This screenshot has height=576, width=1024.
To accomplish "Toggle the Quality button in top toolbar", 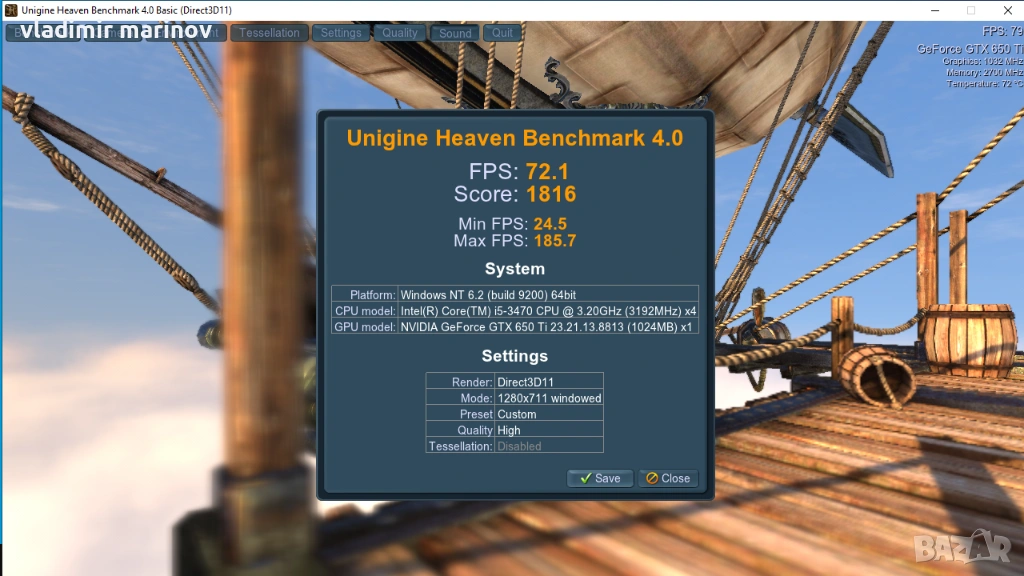I will [400, 33].
